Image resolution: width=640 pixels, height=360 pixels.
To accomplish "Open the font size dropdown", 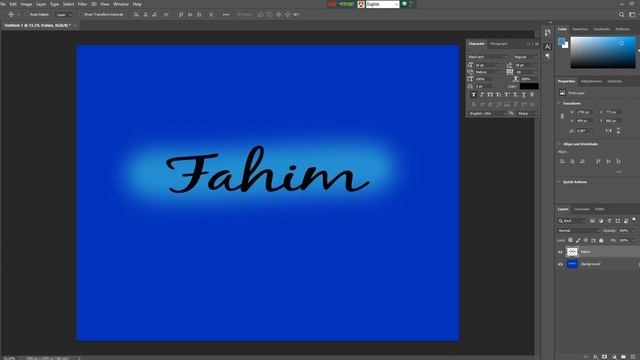I will pyautogui.click(x=487, y=65).
